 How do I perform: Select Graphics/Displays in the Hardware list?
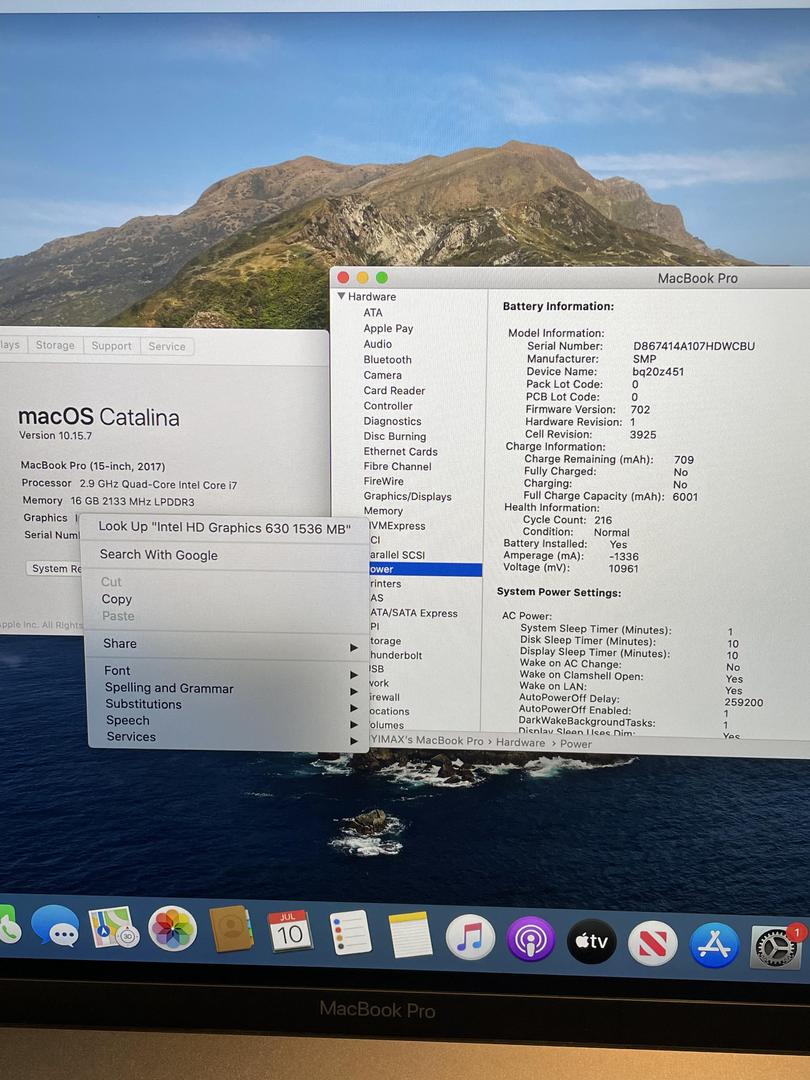(x=407, y=496)
